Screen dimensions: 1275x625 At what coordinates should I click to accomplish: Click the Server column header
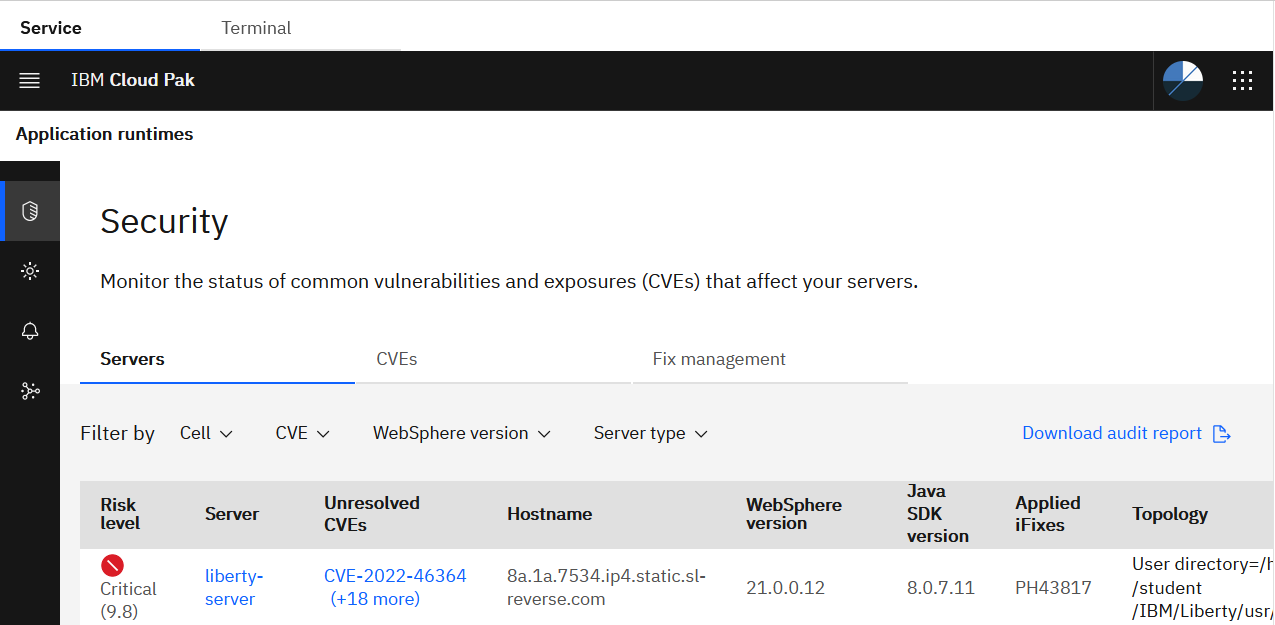pyautogui.click(x=232, y=514)
